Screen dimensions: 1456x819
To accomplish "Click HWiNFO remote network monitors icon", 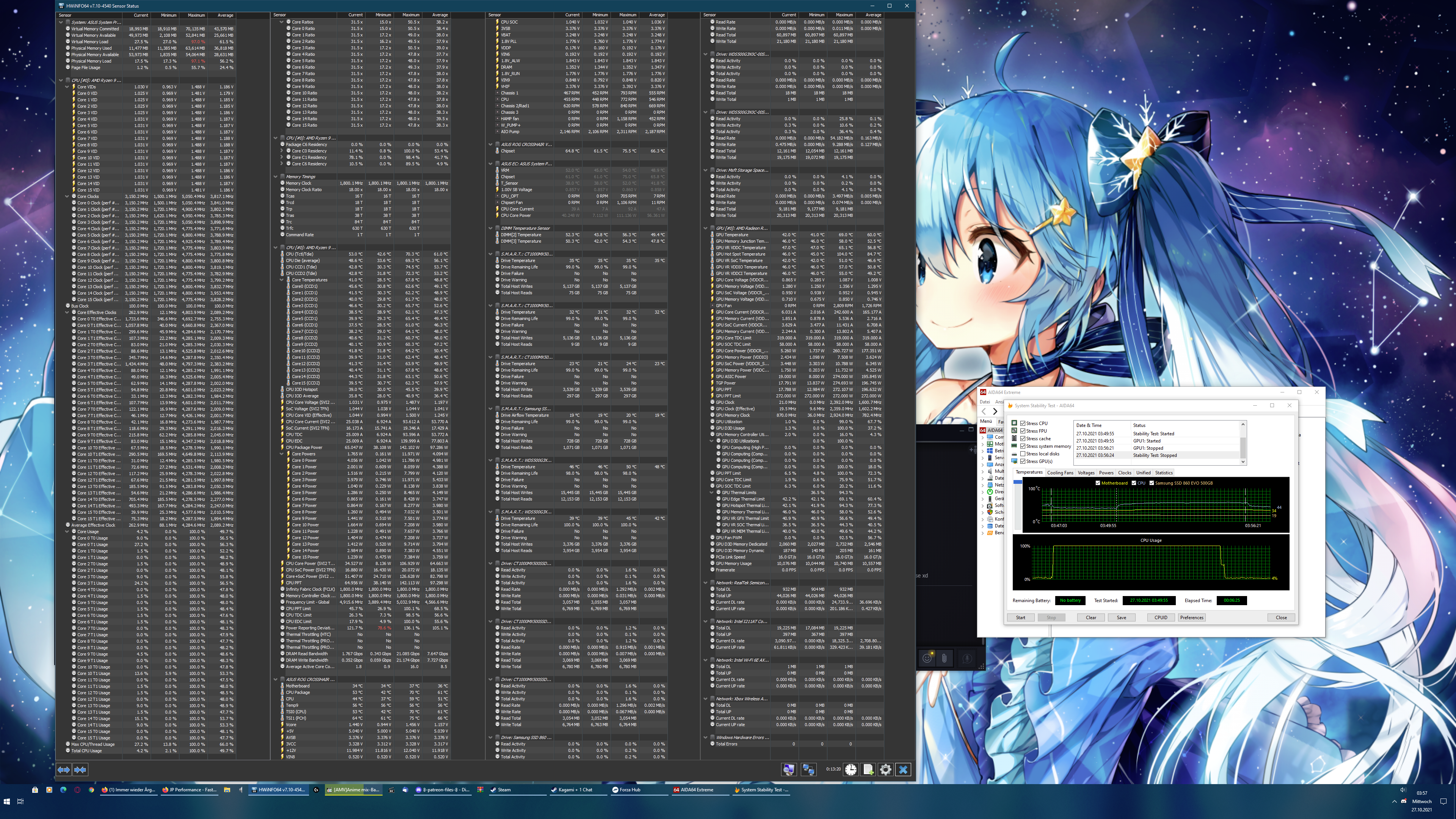I will click(808, 769).
